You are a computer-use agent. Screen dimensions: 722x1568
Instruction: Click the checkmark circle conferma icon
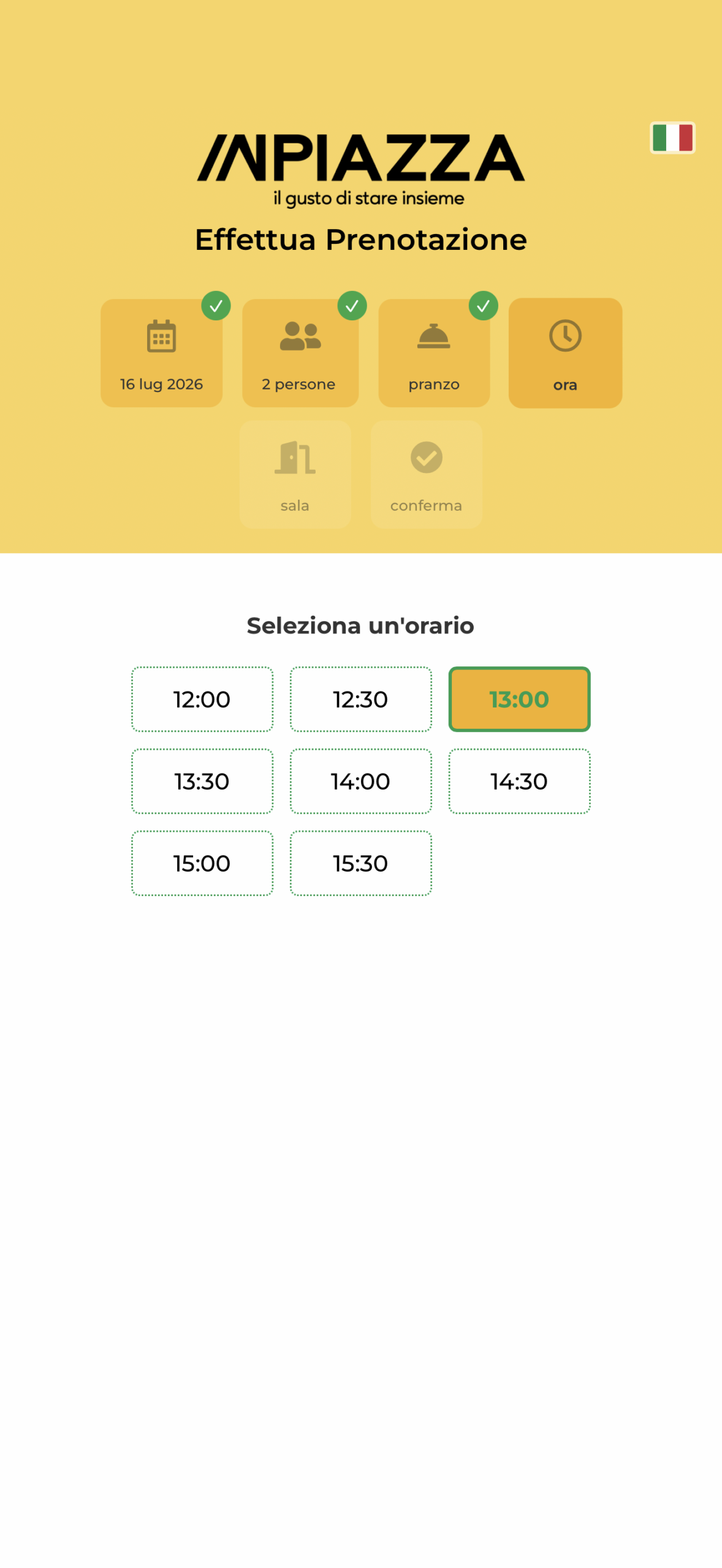tap(427, 457)
